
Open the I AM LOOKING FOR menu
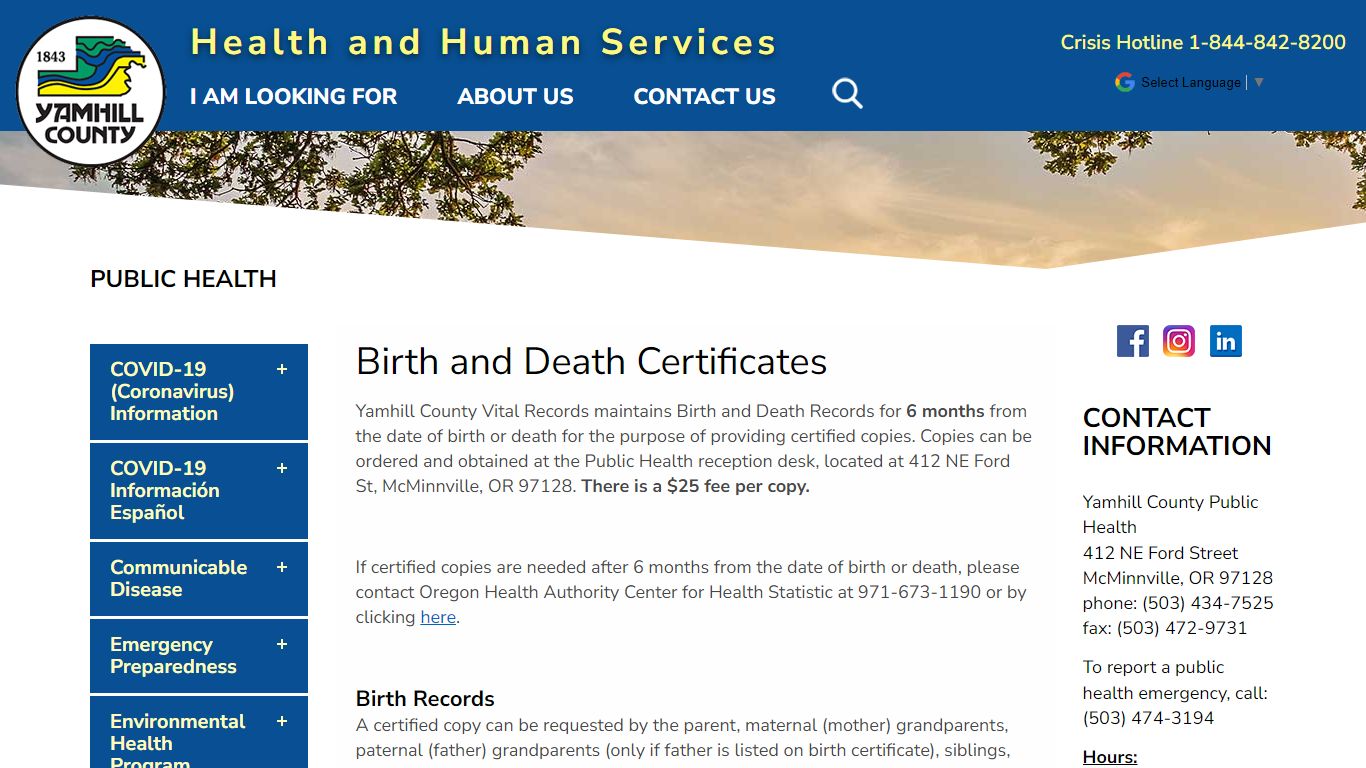(293, 96)
